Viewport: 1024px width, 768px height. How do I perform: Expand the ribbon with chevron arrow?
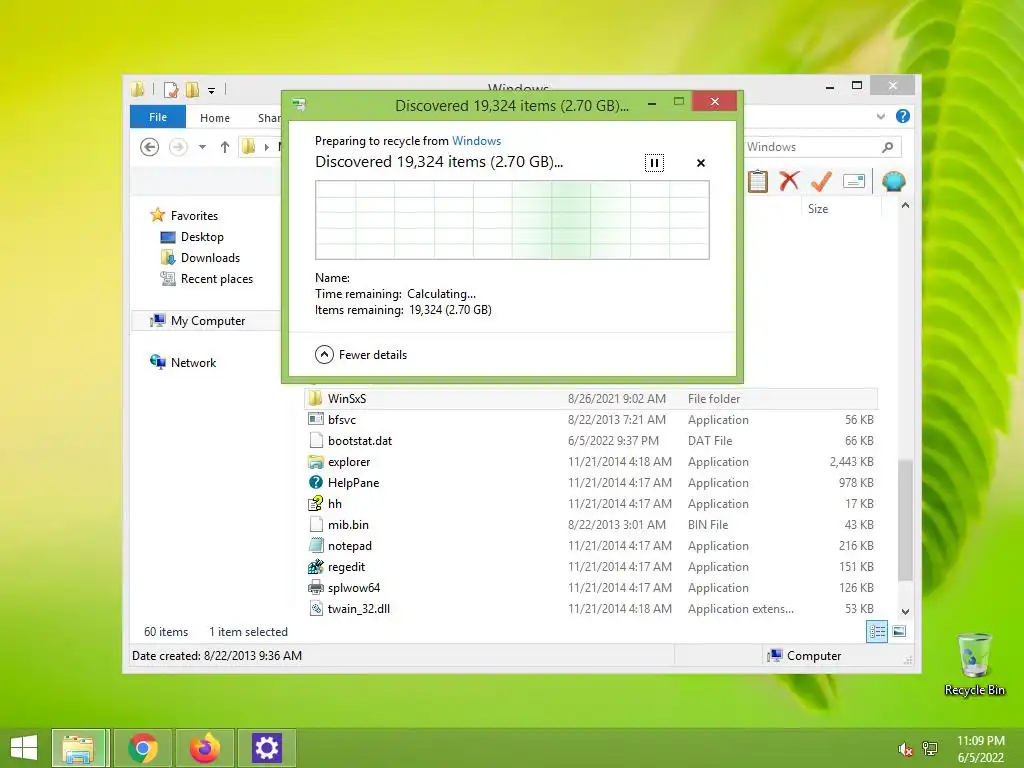pos(881,116)
